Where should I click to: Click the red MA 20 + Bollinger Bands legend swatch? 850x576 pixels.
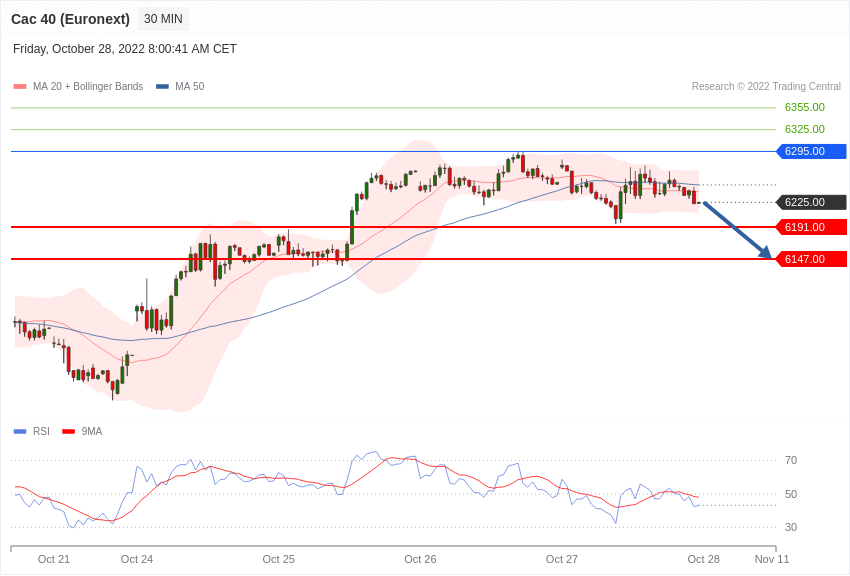point(20,87)
